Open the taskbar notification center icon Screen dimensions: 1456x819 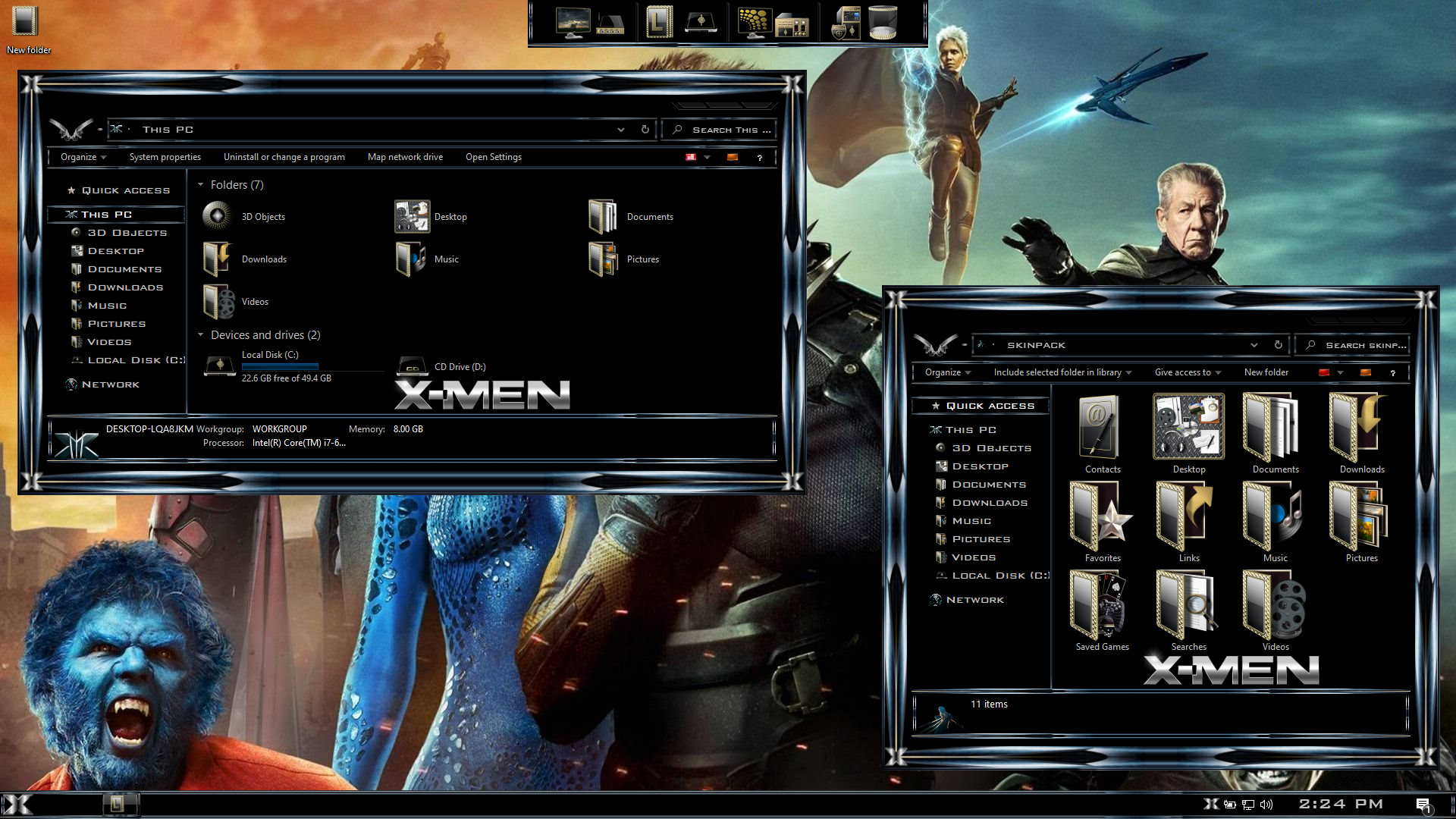click(1423, 805)
